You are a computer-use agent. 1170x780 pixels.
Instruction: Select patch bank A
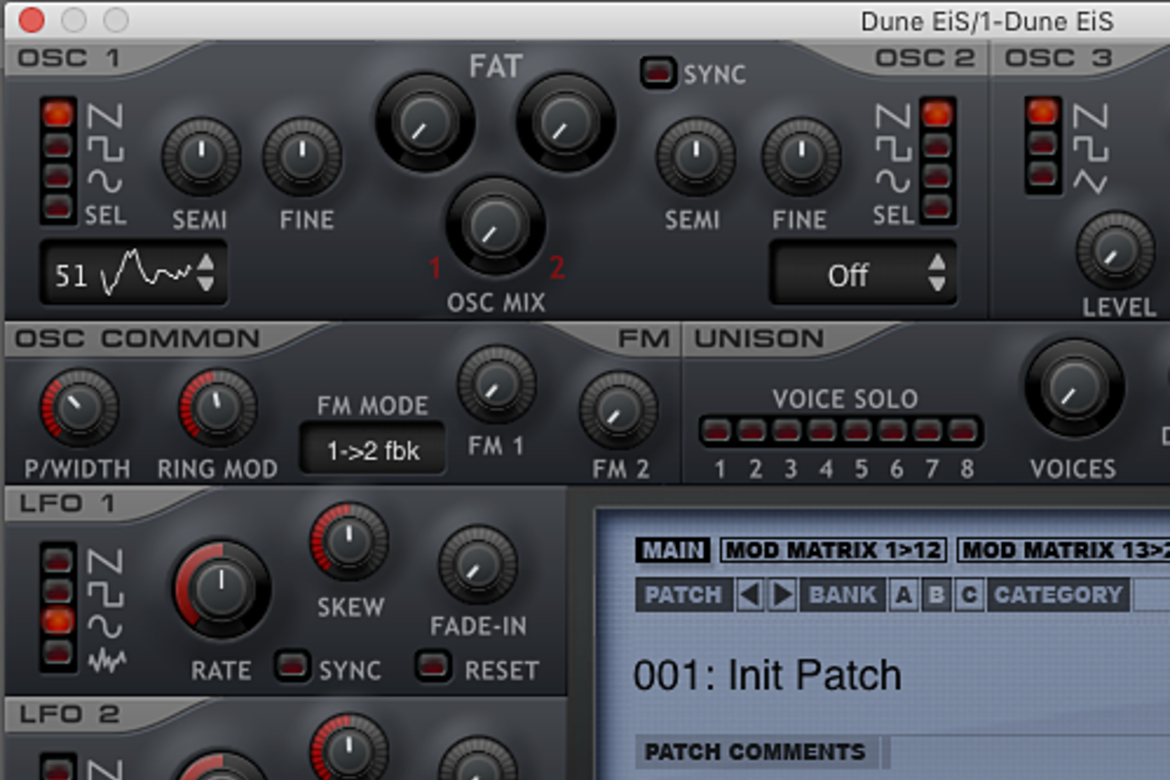(904, 595)
